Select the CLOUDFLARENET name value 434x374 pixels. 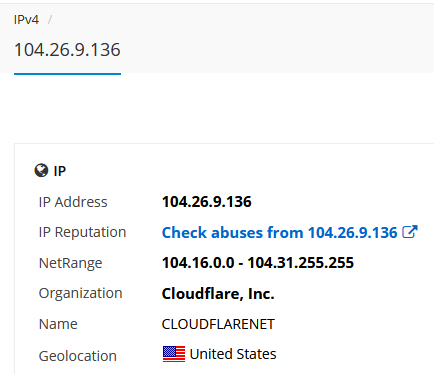[x=218, y=324]
